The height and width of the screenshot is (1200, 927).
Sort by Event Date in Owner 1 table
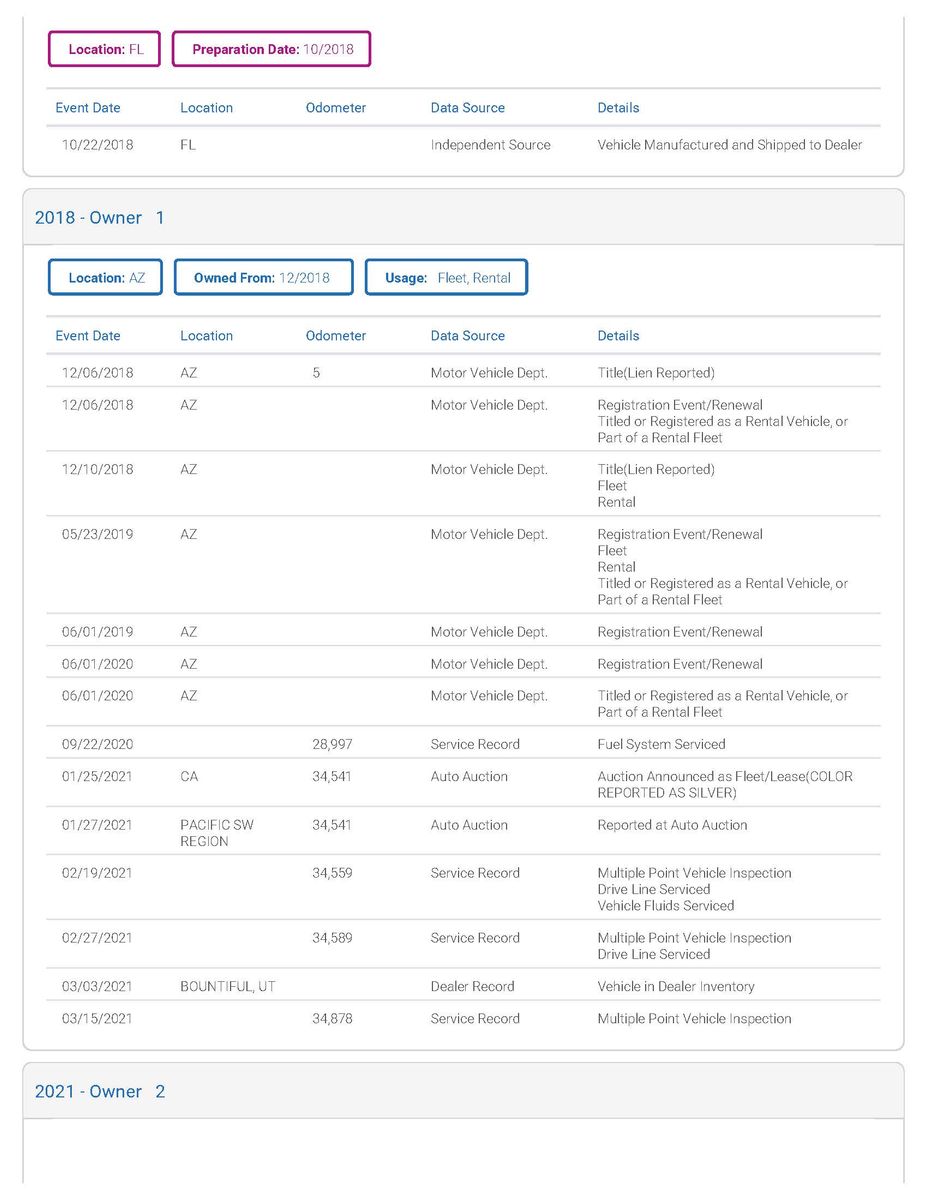coord(88,336)
